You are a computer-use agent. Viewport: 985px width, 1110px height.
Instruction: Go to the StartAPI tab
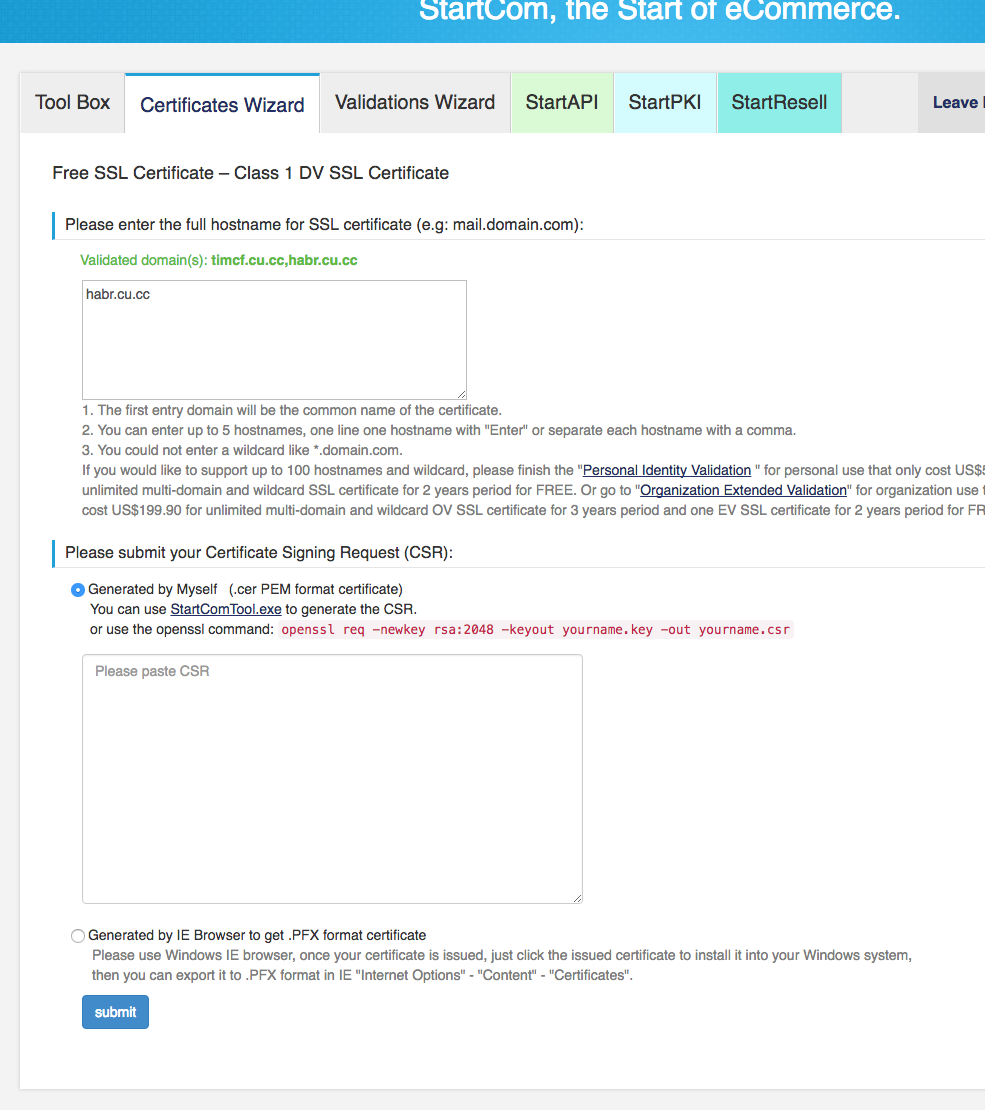[562, 103]
